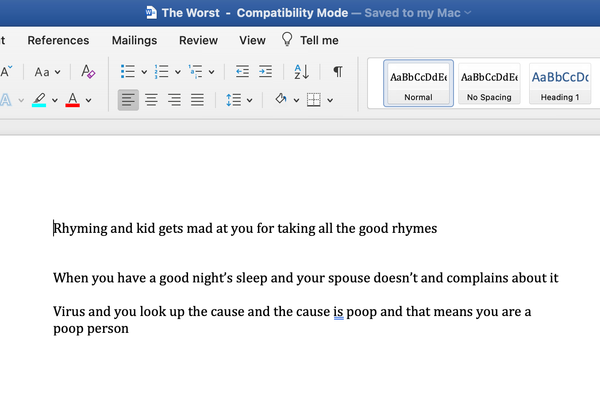Viewport: 600px width, 409px height.
Task: Toggle center text alignment
Action: (x=152, y=99)
